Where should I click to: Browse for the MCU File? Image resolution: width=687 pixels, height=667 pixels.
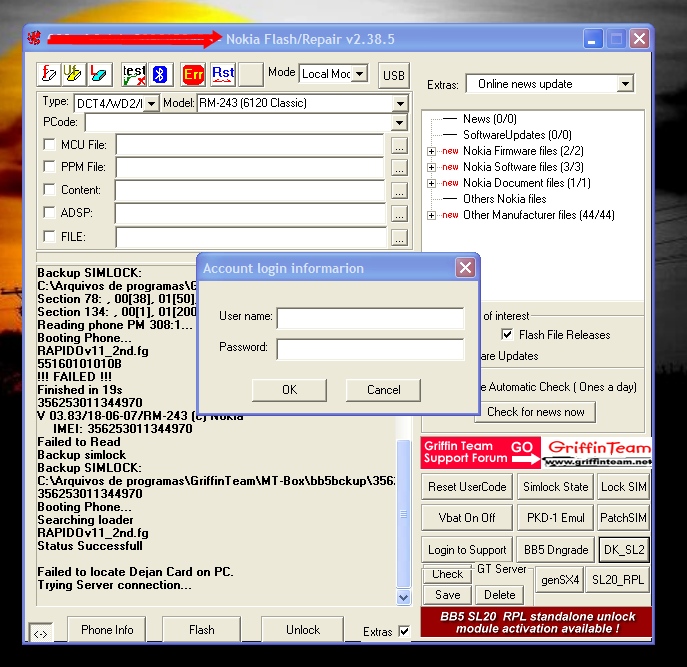[399, 146]
